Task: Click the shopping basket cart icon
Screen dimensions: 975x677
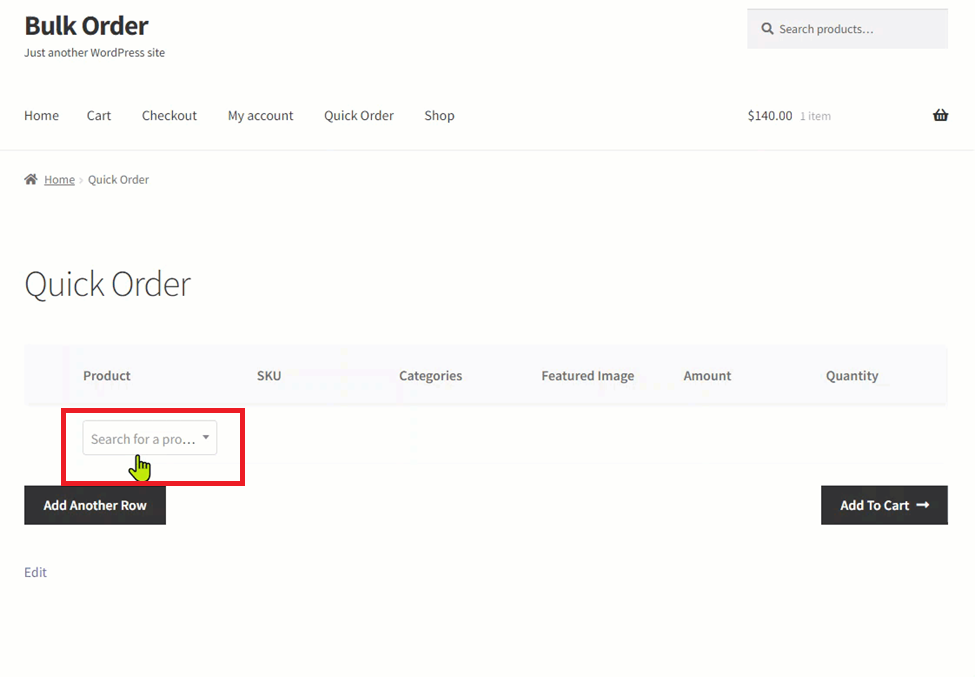Action: click(940, 115)
